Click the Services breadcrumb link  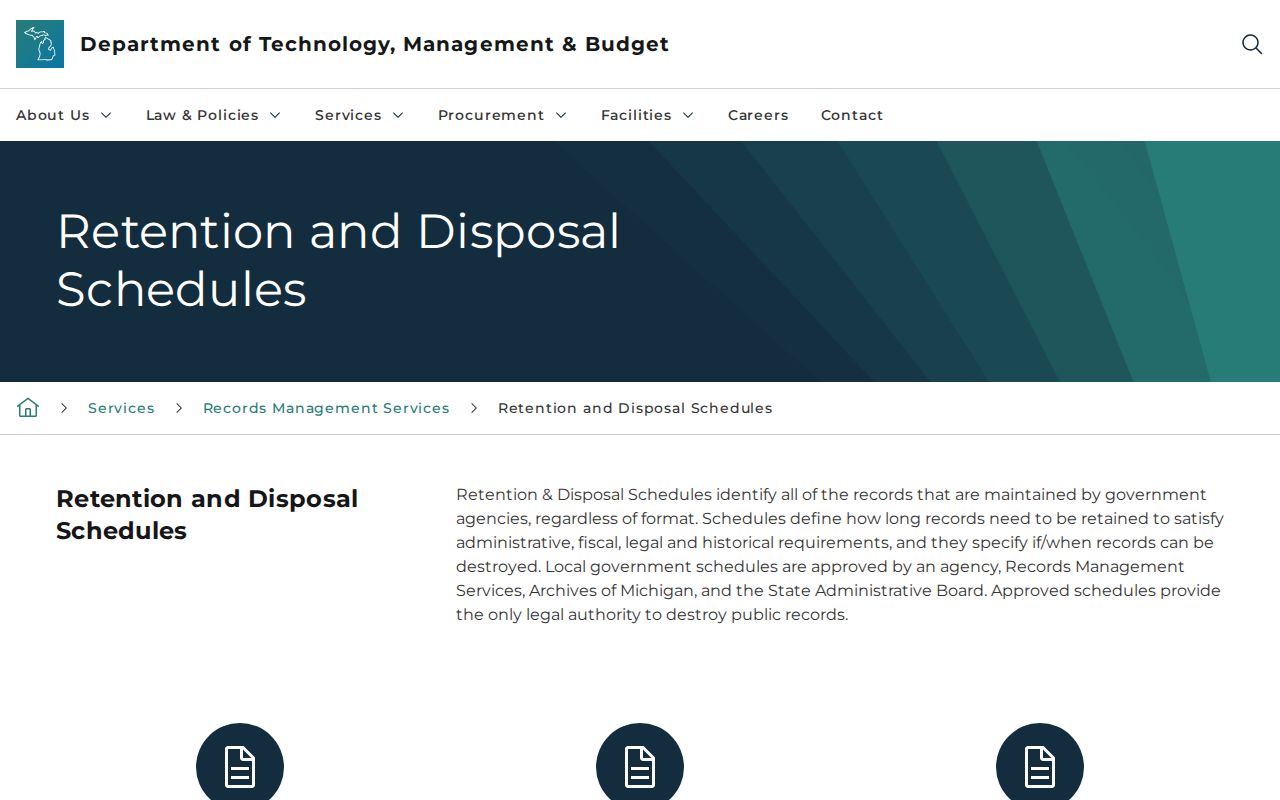[121, 408]
